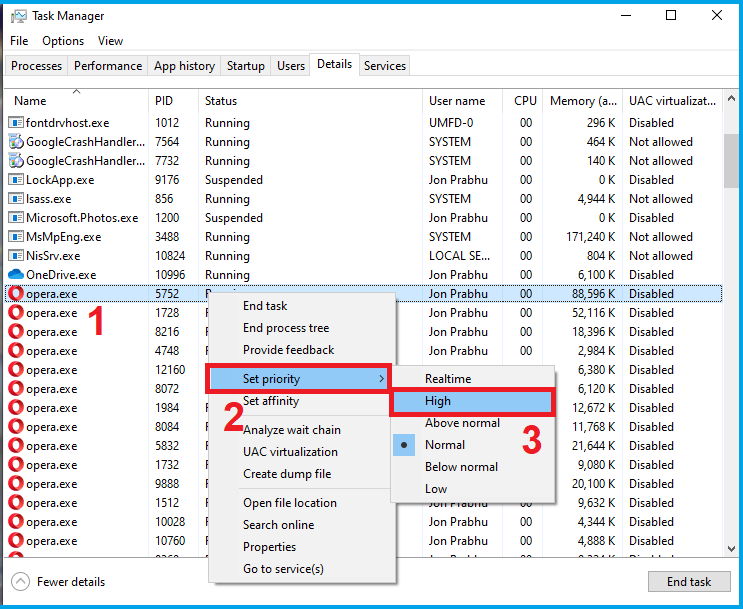Click the GoogleCrashHandler icon with PID 7732
Viewport: 743px width, 609px height.
16,161
